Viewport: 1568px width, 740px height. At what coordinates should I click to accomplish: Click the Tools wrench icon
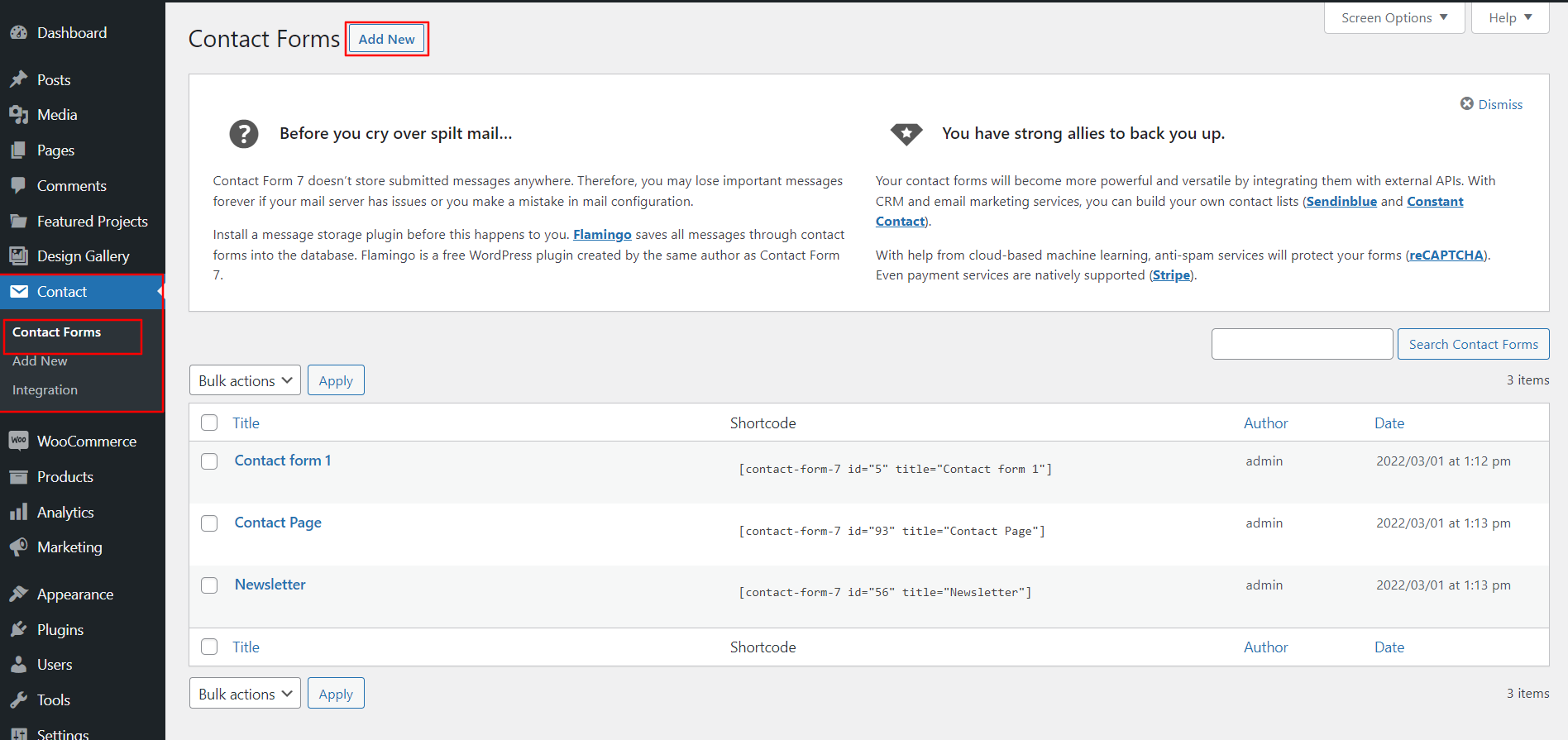pyautogui.click(x=18, y=700)
